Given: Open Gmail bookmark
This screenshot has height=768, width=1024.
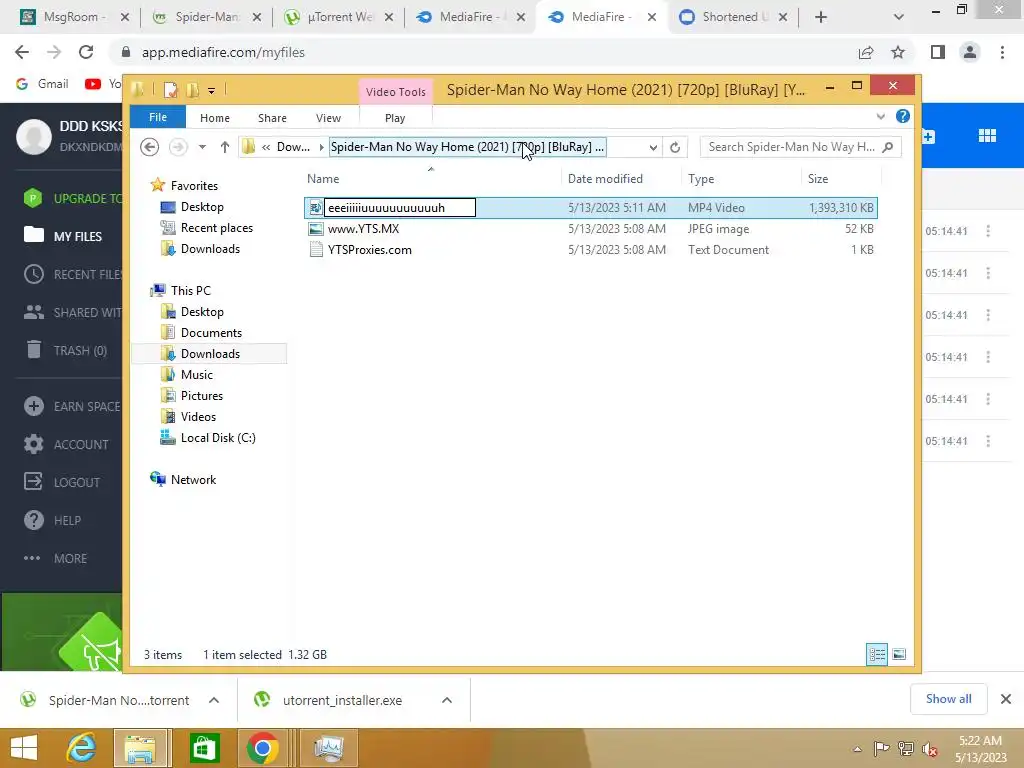Looking at the screenshot, I should pyautogui.click(x=42, y=84).
